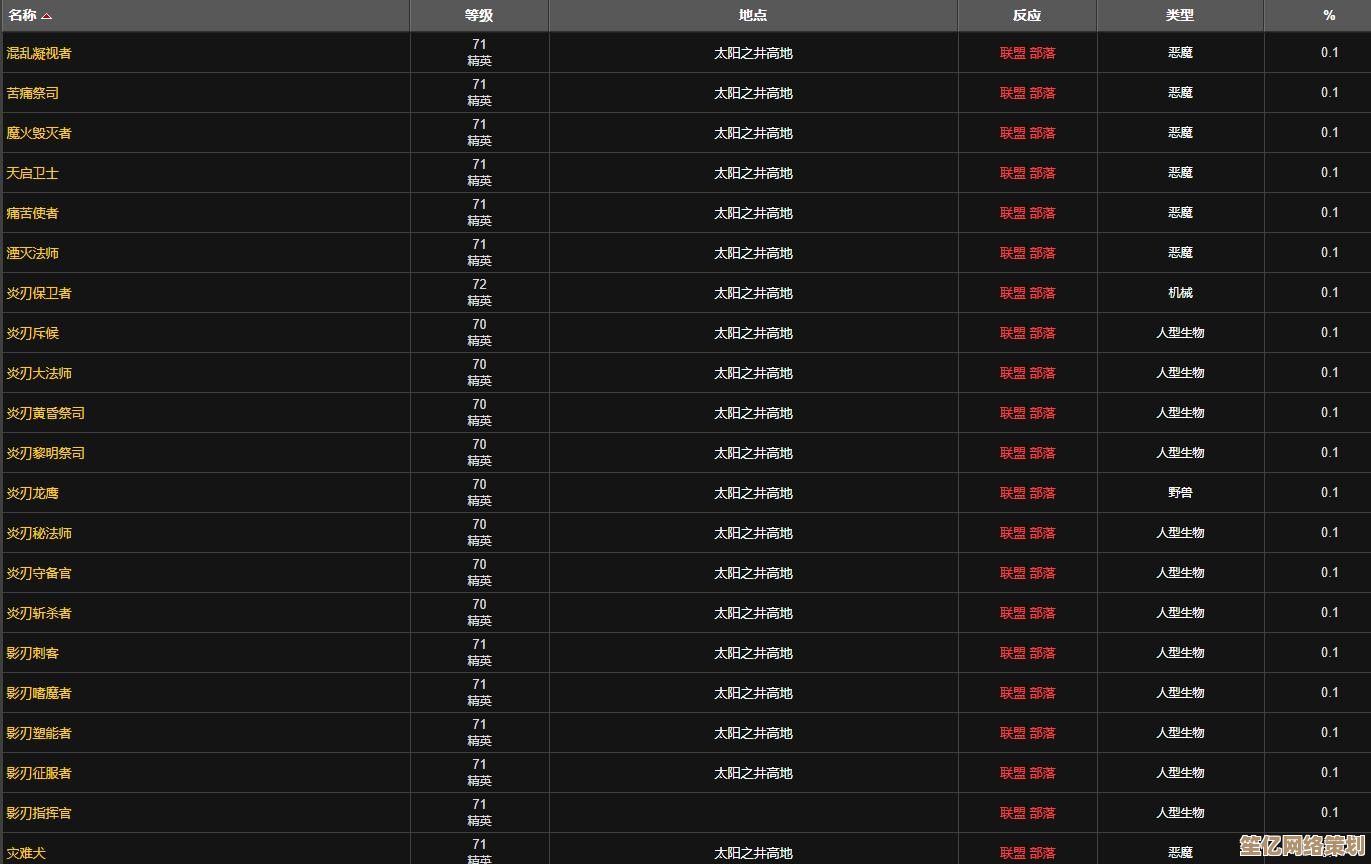Click the sort arrow beside 名称 header

(47, 16)
